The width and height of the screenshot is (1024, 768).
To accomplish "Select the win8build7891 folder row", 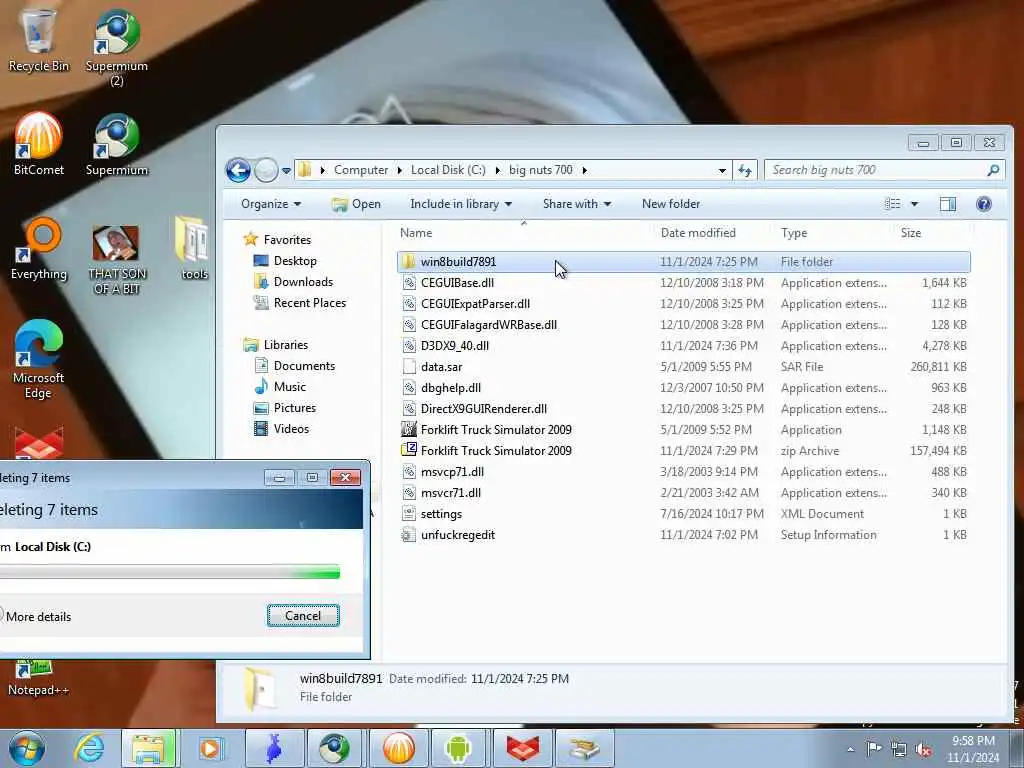I will pos(684,262).
